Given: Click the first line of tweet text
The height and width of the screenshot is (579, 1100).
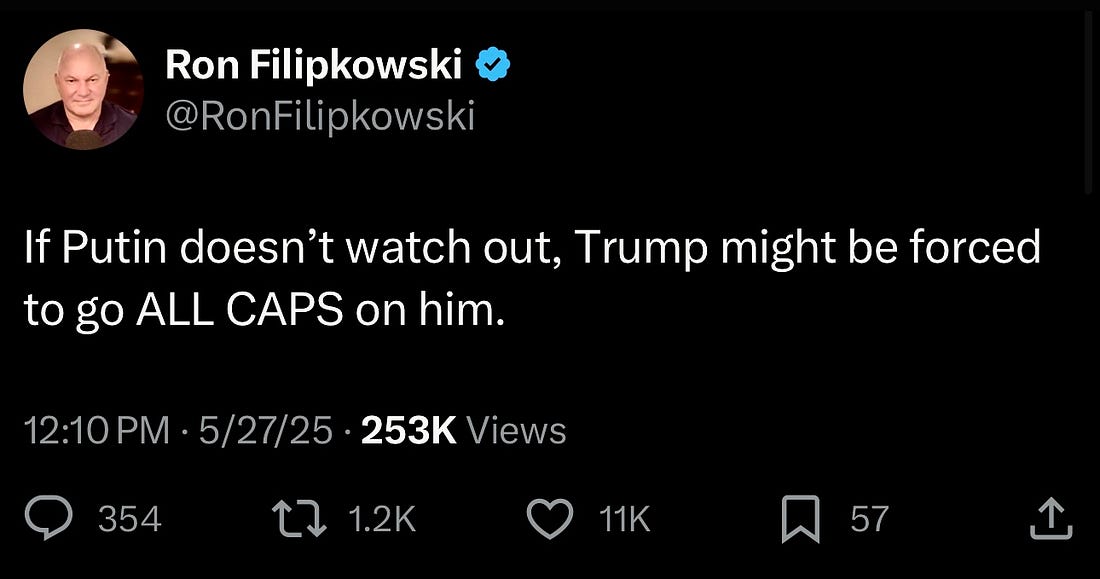Looking at the screenshot, I should click(x=532, y=248).
